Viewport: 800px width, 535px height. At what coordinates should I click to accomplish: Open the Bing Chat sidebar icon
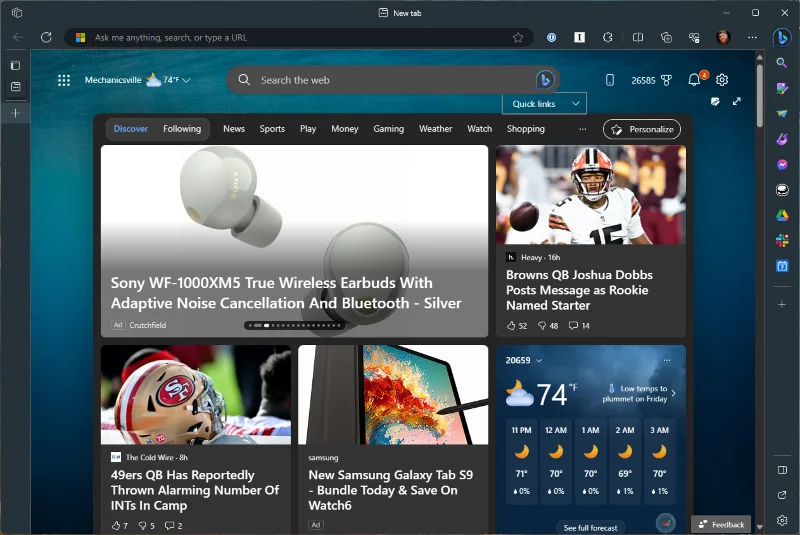782,37
